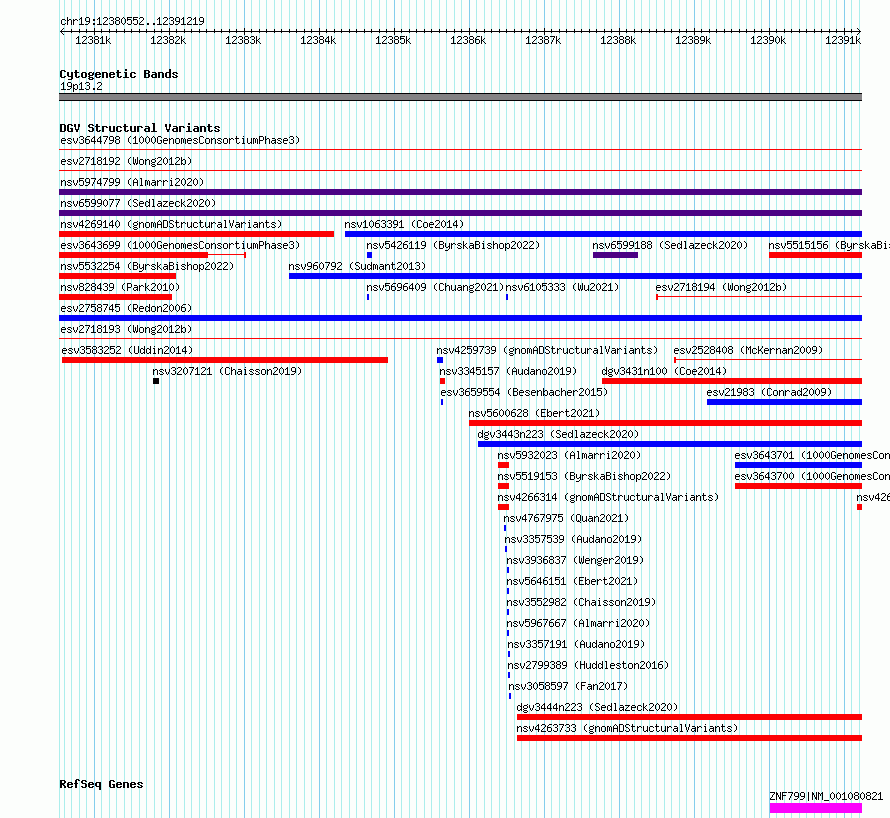The image size is (890, 818).
Task: Click the nsv2799389 (Huddleston2016) label
Action: 588,665
